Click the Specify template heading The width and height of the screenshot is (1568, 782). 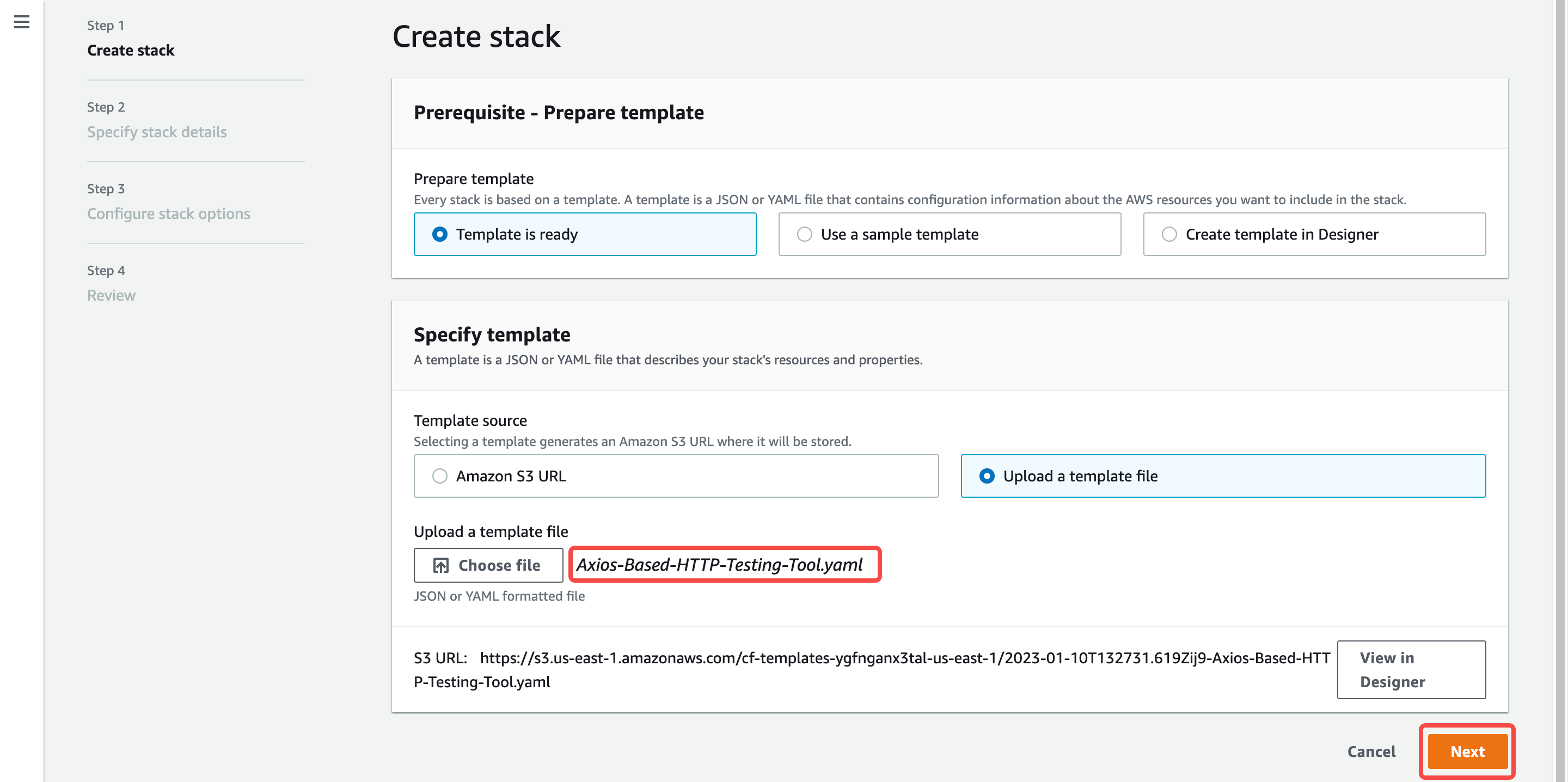click(x=492, y=334)
